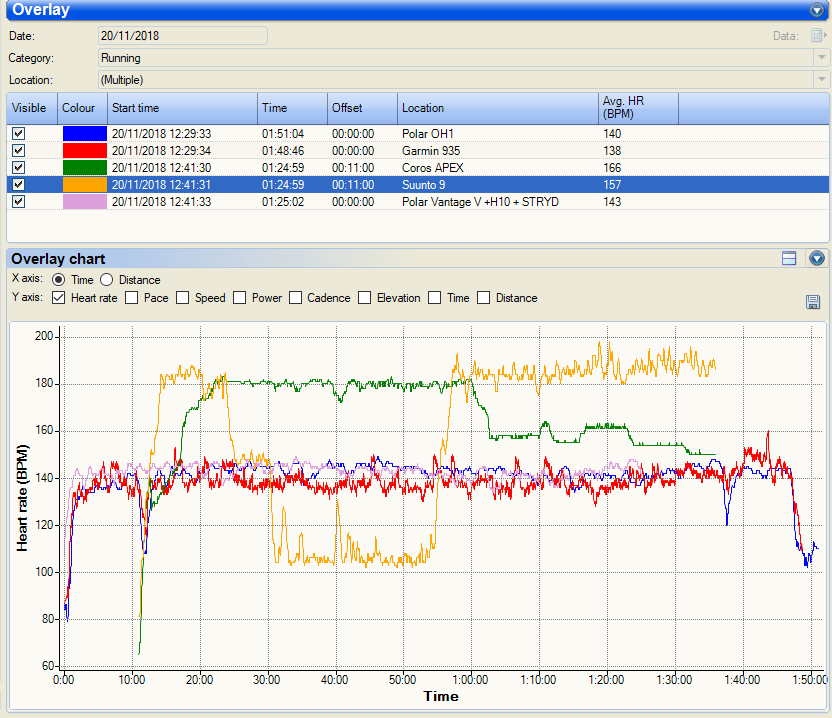Collapse the Overlay chart panel

(x=816, y=258)
